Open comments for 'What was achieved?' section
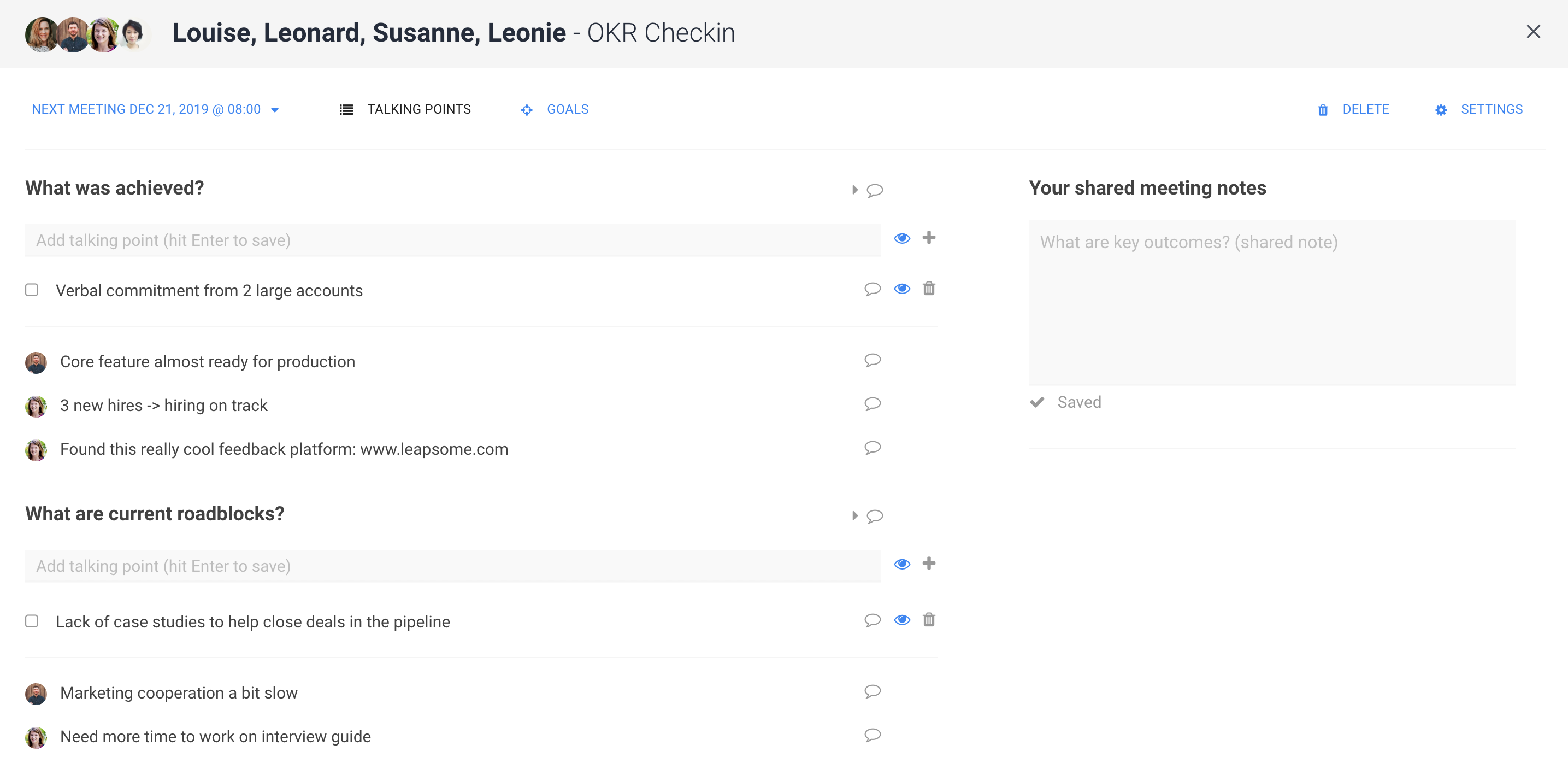The width and height of the screenshot is (1568, 763). point(875,190)
